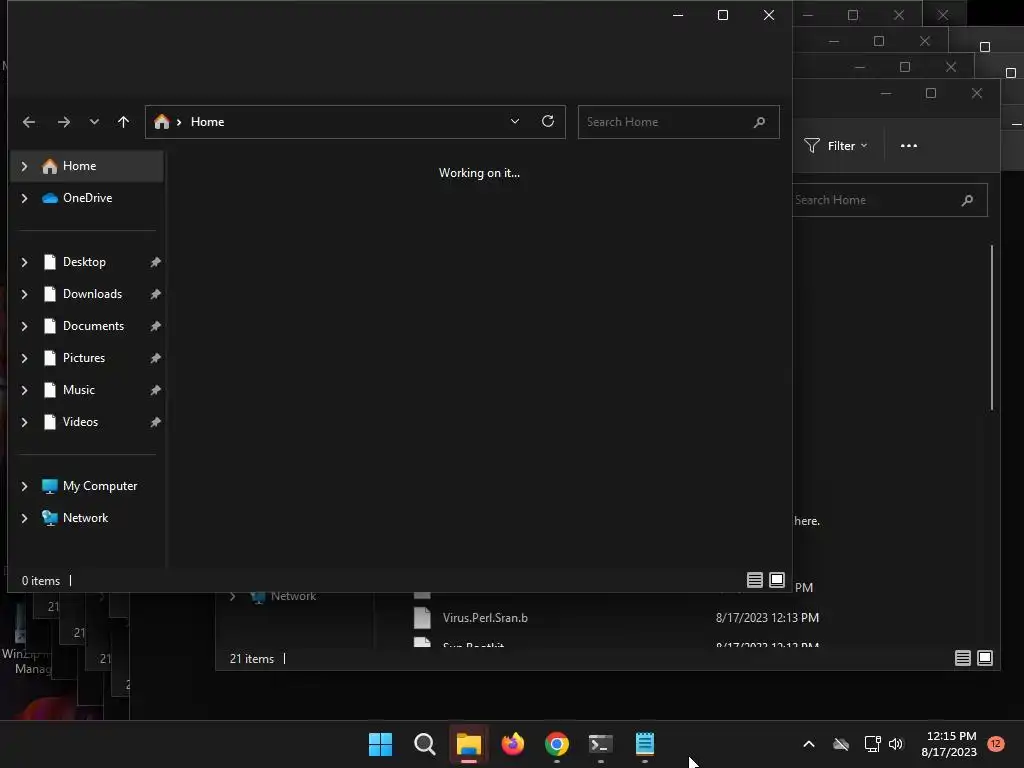Screen dimensions: 1024x768
Task: Click the Search Home box in front window
Action: [x=679, y=122]
